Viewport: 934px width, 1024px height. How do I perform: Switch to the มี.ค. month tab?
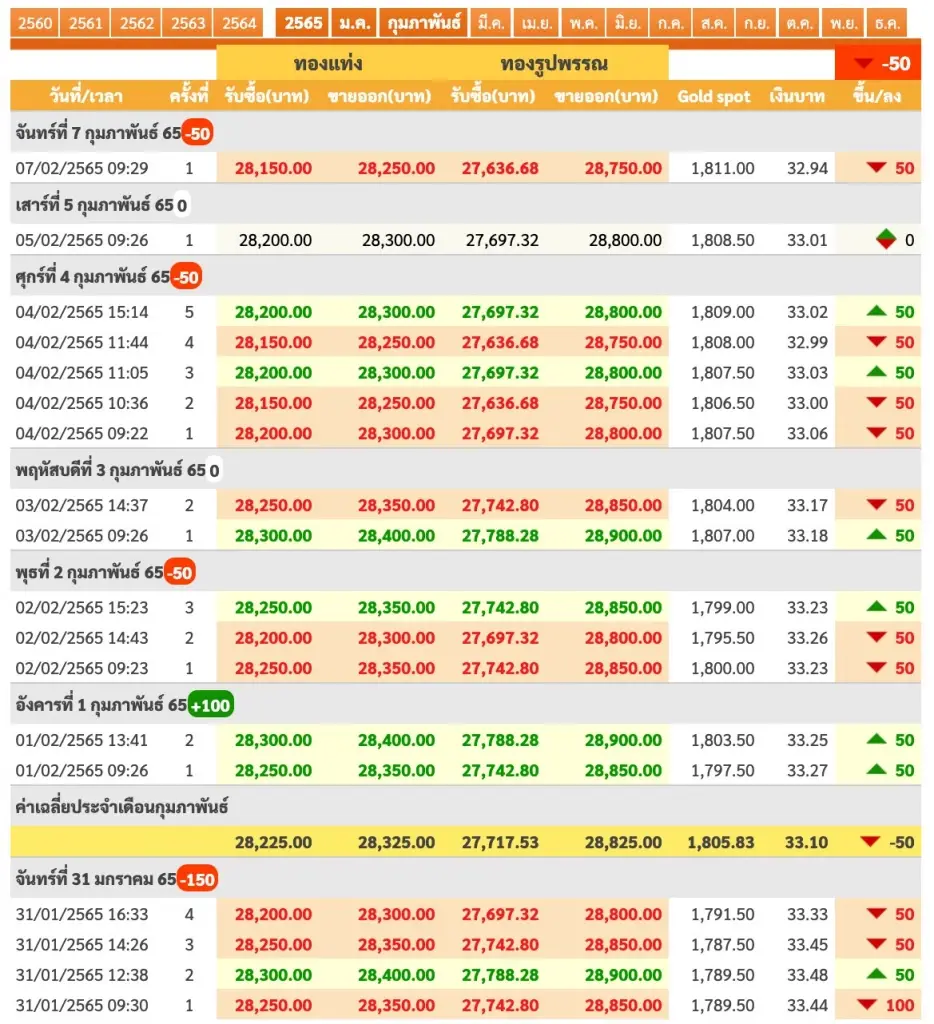pyautogui.click(x=491, y=24)
